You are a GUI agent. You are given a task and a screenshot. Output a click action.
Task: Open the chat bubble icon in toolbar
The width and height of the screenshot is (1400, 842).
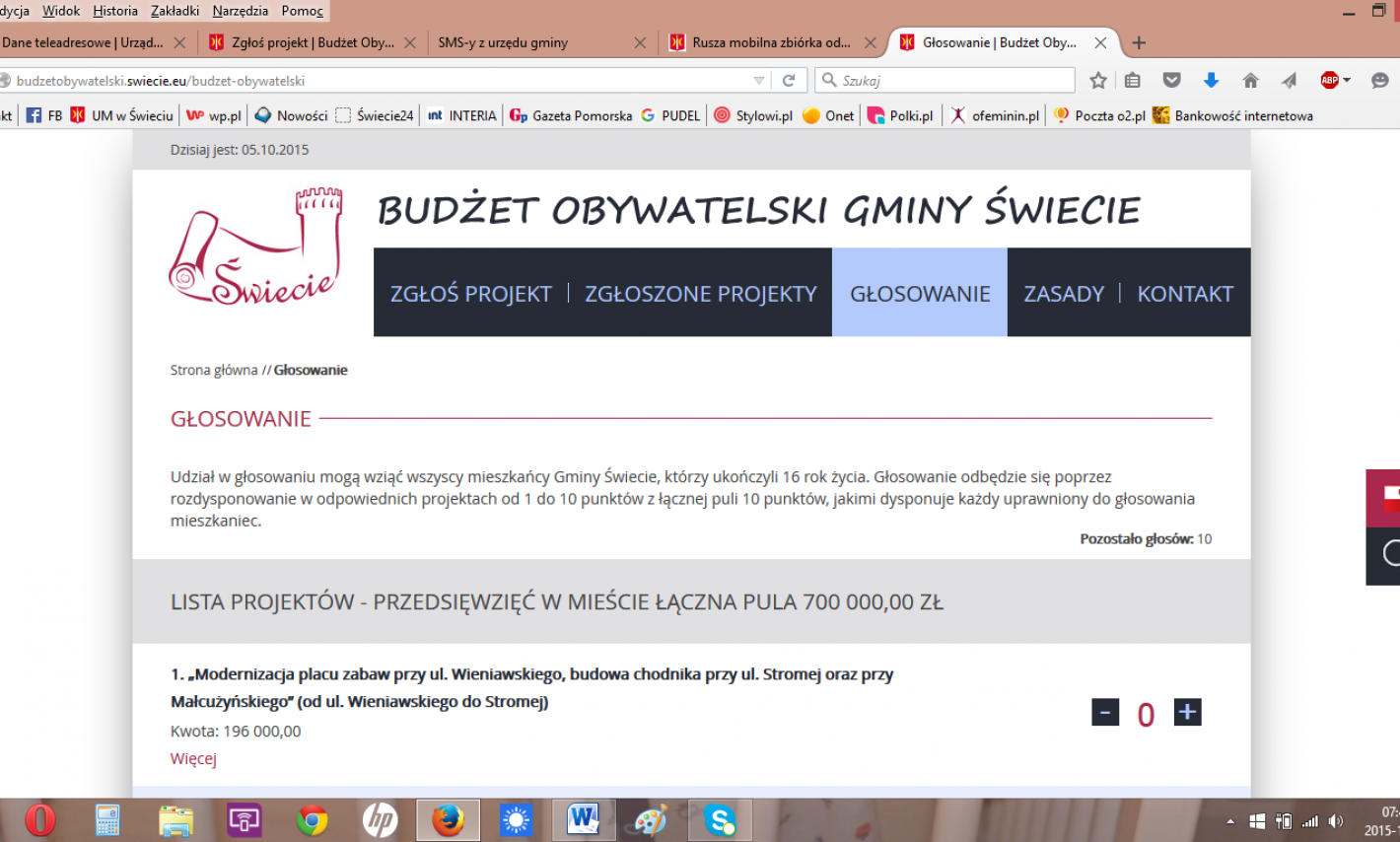pos(1380,81)
